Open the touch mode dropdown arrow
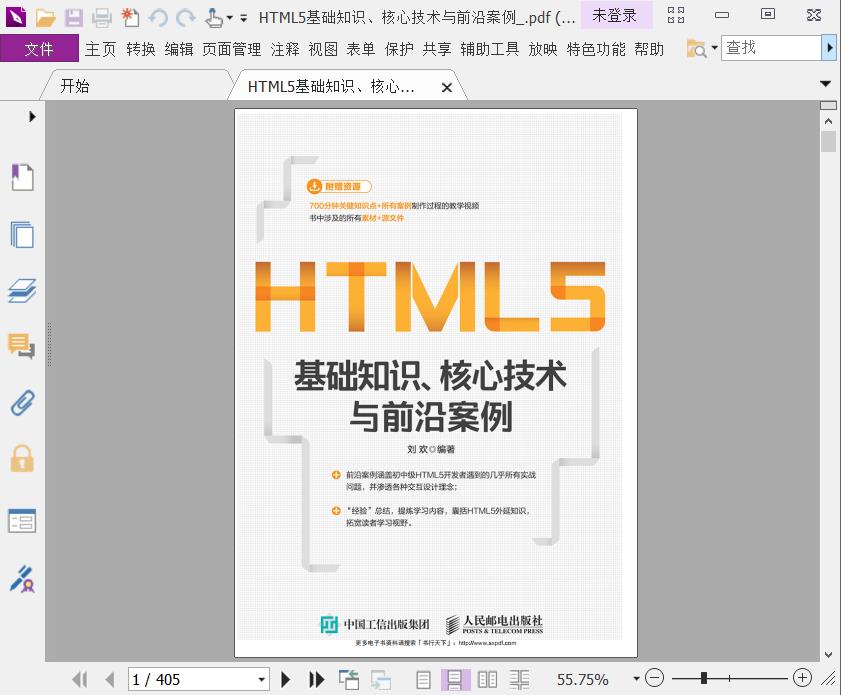The height and width of the screenshot is (695, 843). [x=230, y=18]
